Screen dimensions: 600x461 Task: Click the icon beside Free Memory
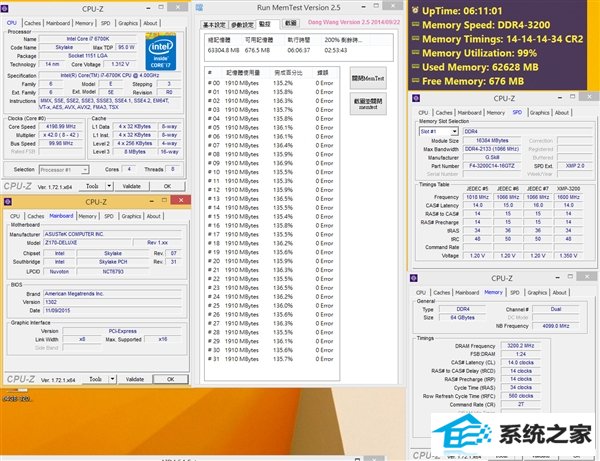point(415,81)
